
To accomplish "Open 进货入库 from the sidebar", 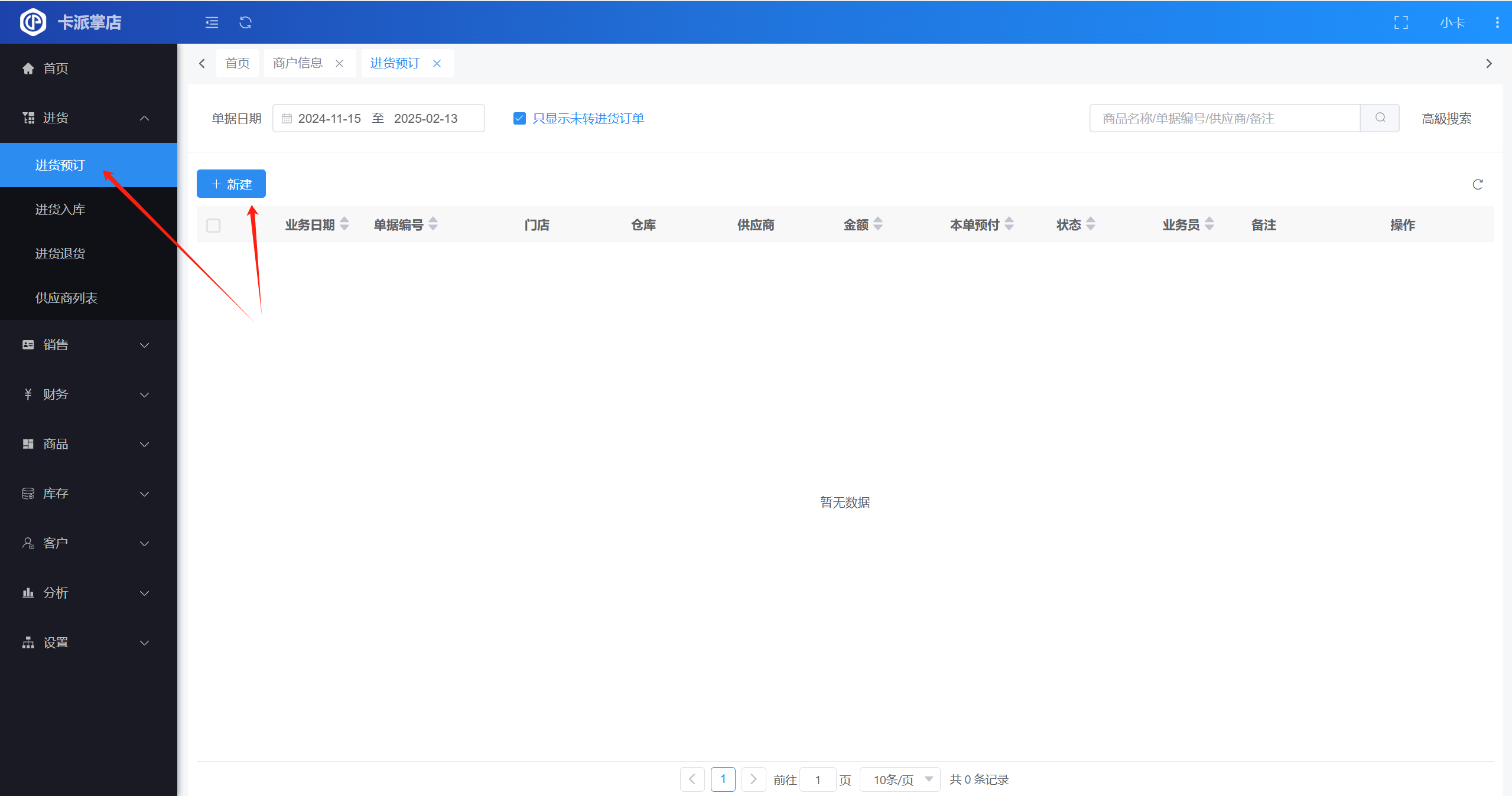I will click(x=60, y=210).
